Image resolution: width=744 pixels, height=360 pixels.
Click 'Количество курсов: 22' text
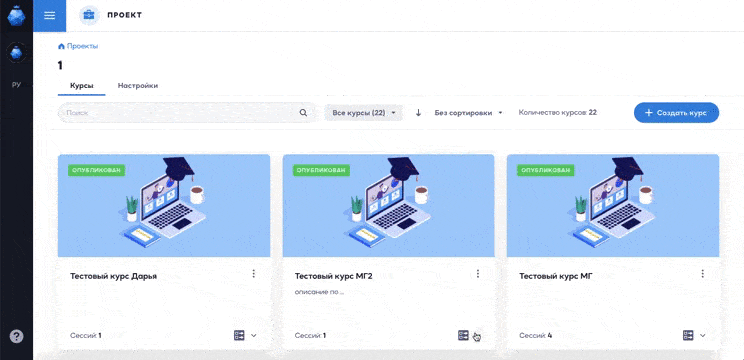point(558,113)
